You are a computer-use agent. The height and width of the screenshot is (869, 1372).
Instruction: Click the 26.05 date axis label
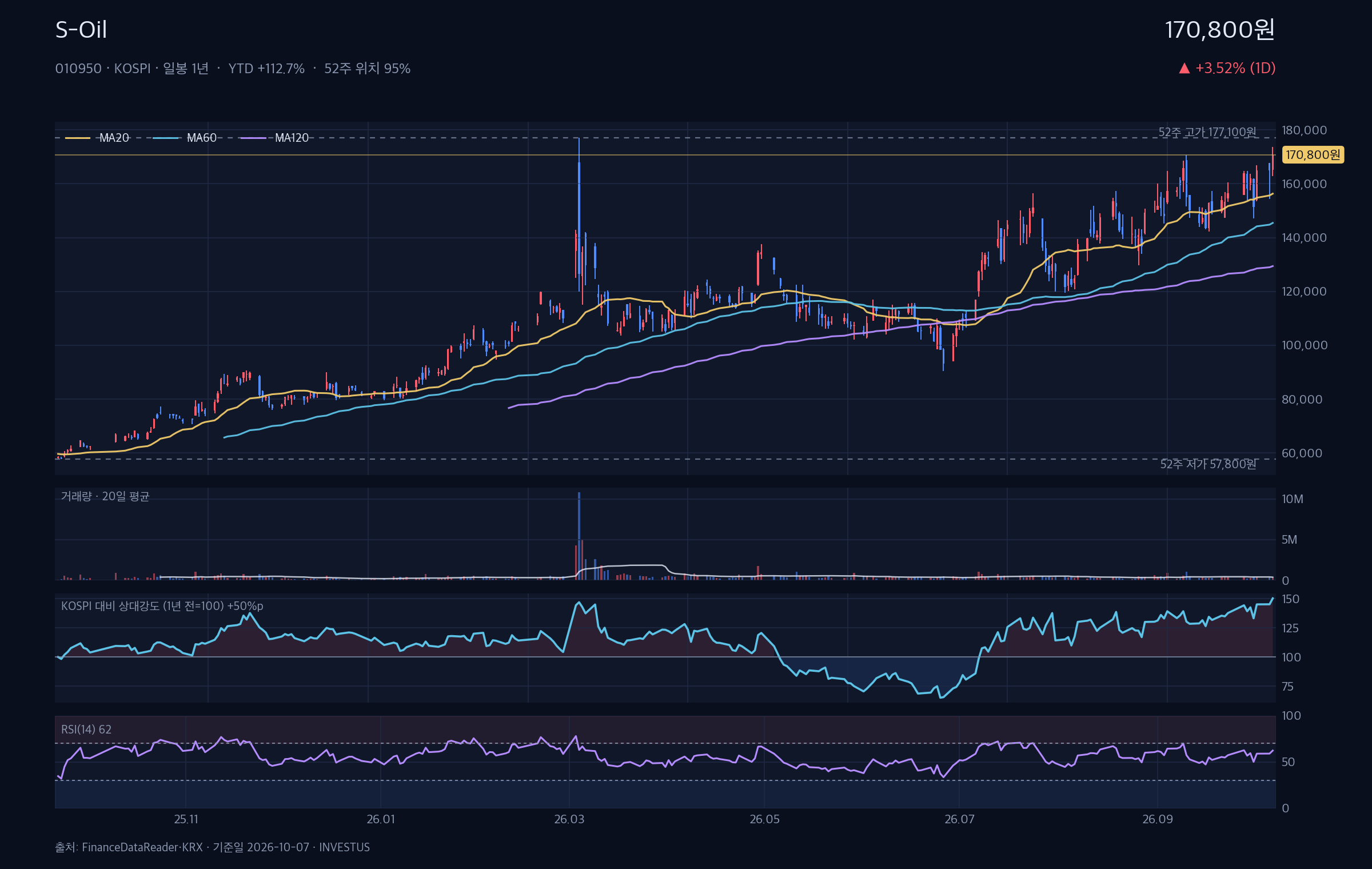click(764, 819)
